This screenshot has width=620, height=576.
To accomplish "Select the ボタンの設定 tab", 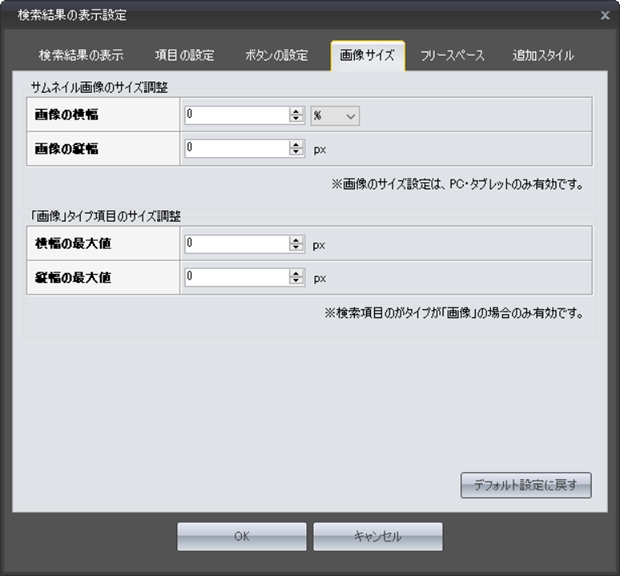I will (276, 56).
